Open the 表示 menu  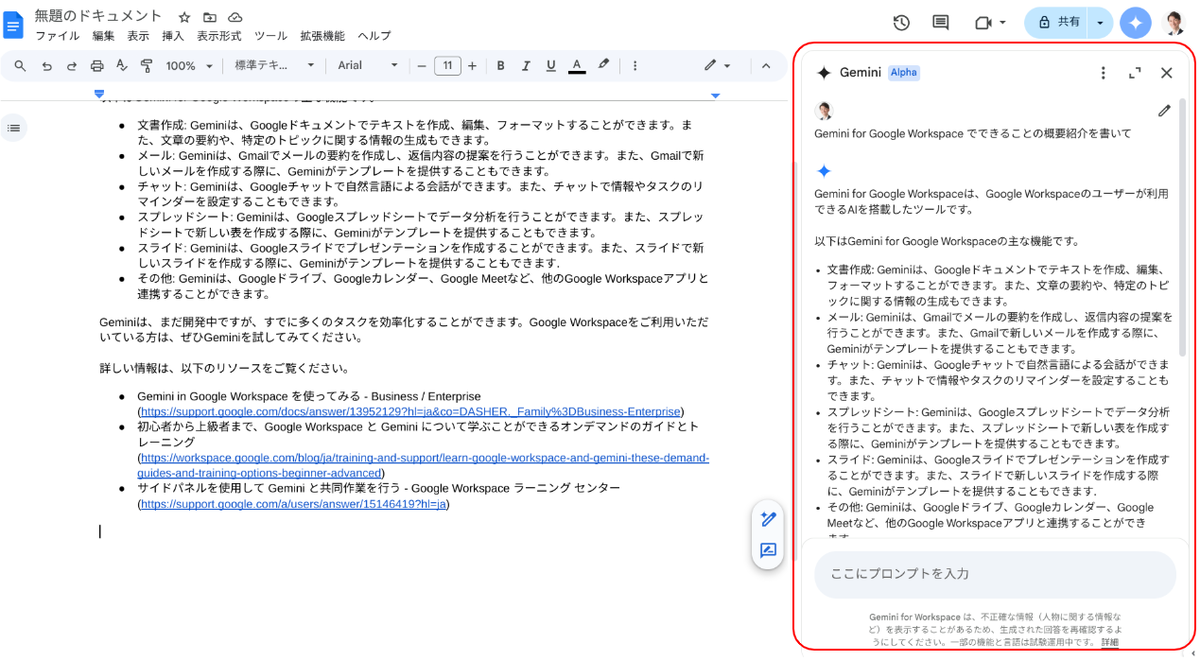138,36
